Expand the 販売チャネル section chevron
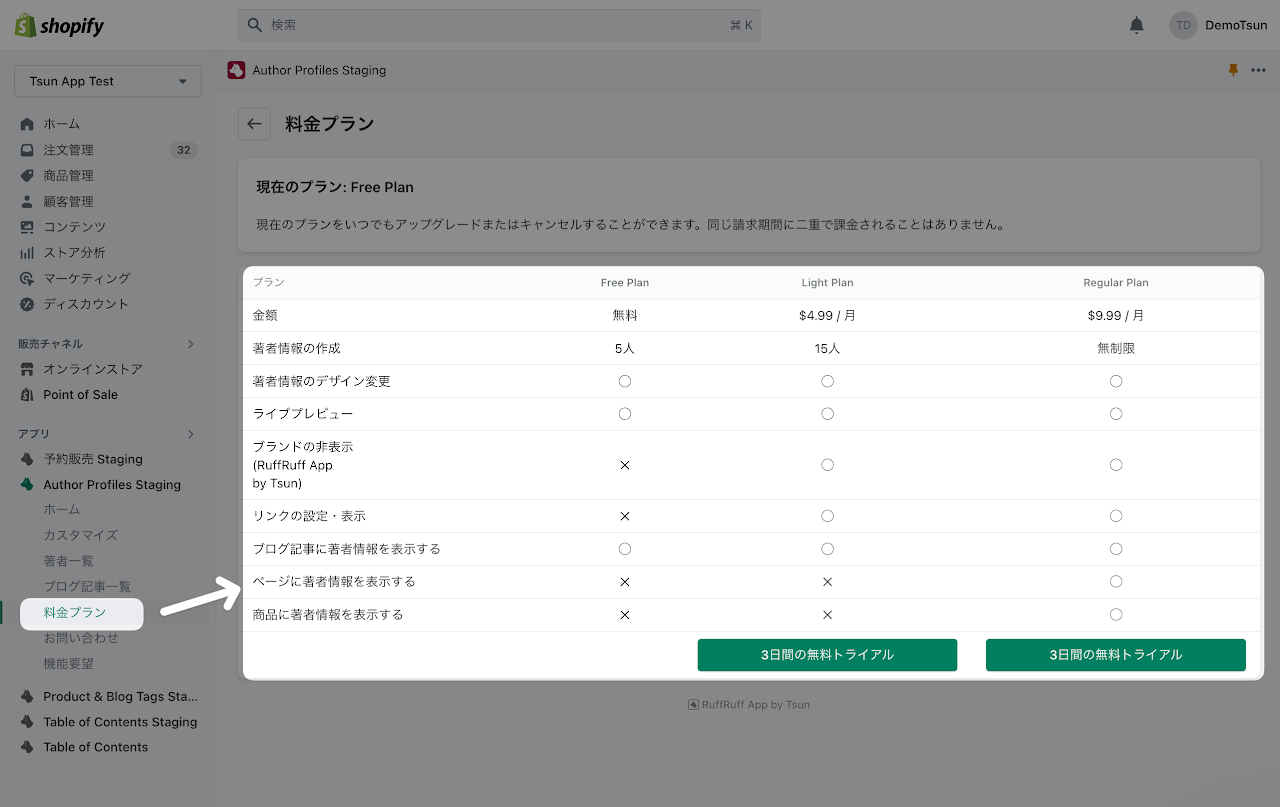Image resolution: width=1280 pixels, height=807 pixels. [191, 344]
